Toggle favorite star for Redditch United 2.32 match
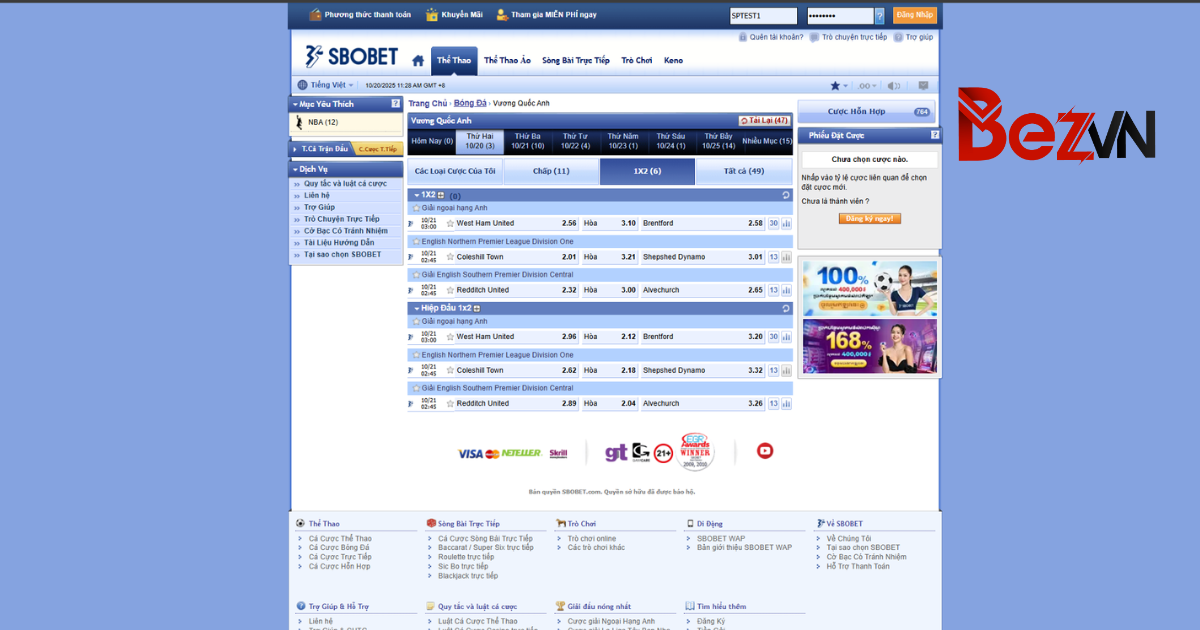 450,290
